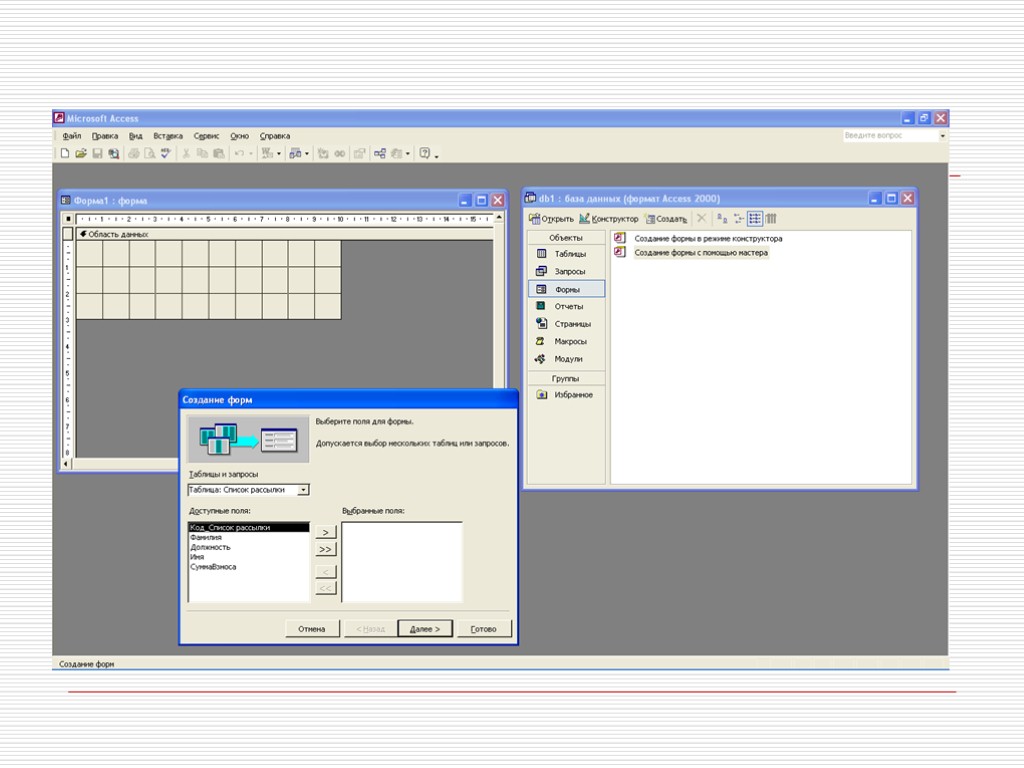Select 'Создание формы с помощью мастера' entry
The image size is (1024, 768).
point(692,253)
